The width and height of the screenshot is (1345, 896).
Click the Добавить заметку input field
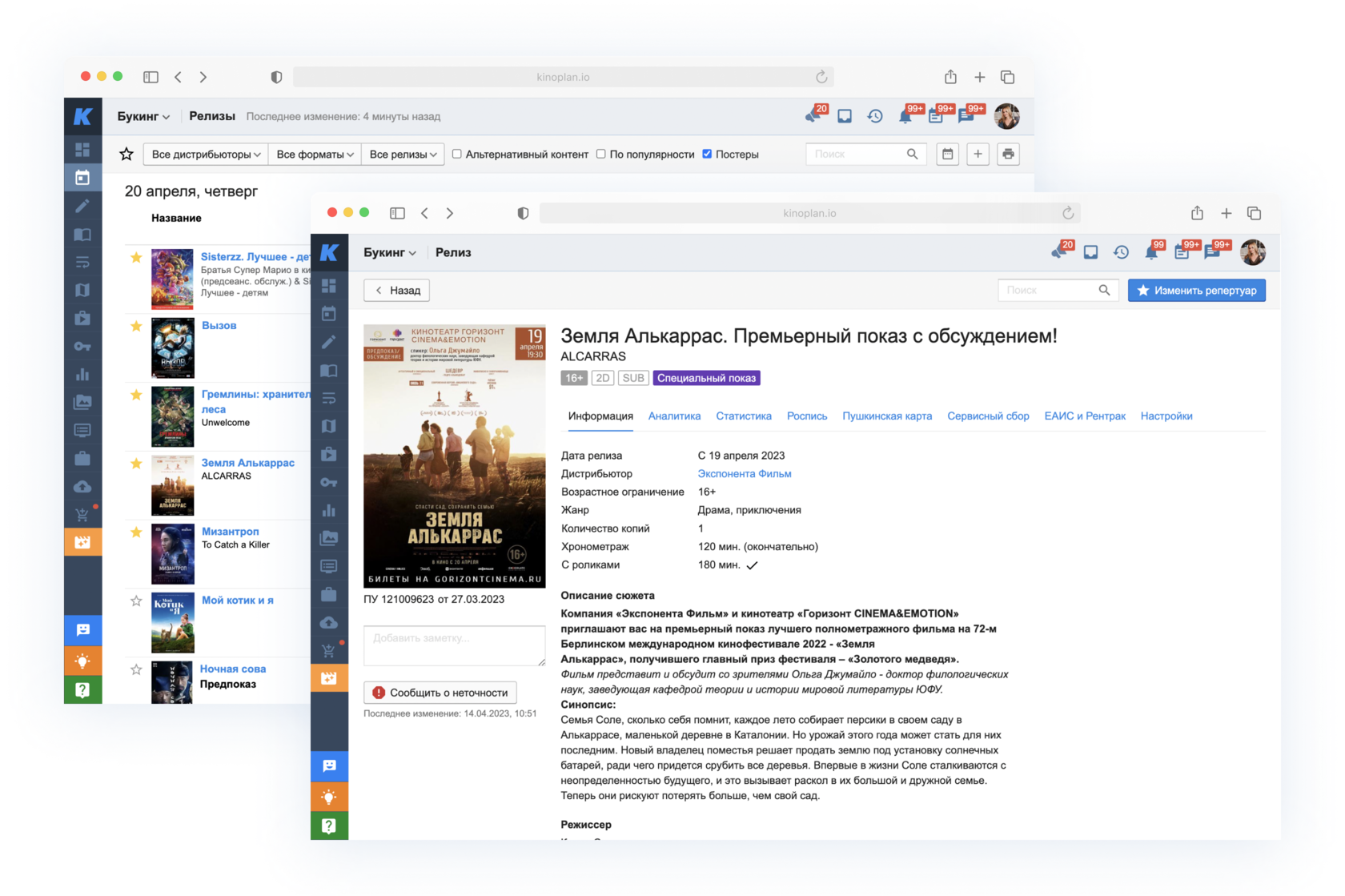(x=454, y=645)
